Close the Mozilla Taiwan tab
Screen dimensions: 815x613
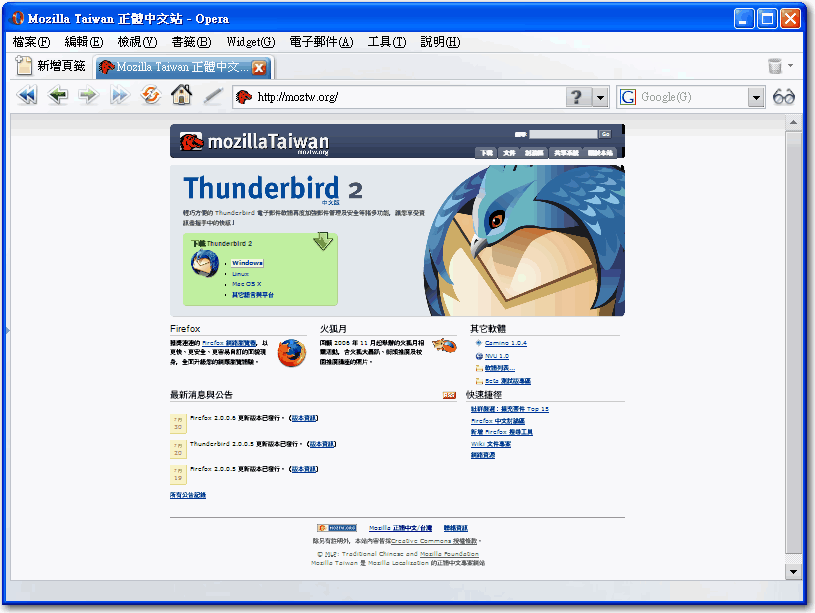coord(259,68)
